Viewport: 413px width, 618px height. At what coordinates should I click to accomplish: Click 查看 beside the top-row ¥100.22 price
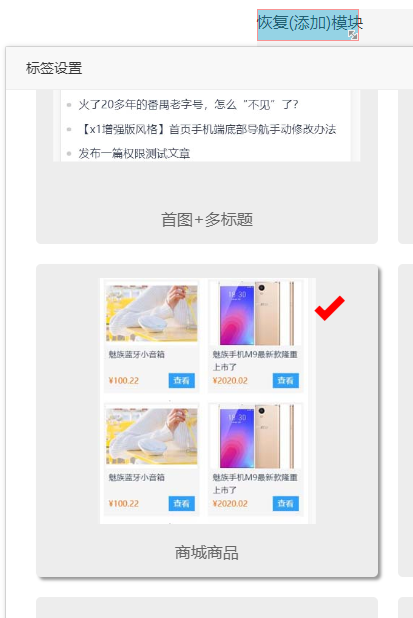click(x=182, y=380)
